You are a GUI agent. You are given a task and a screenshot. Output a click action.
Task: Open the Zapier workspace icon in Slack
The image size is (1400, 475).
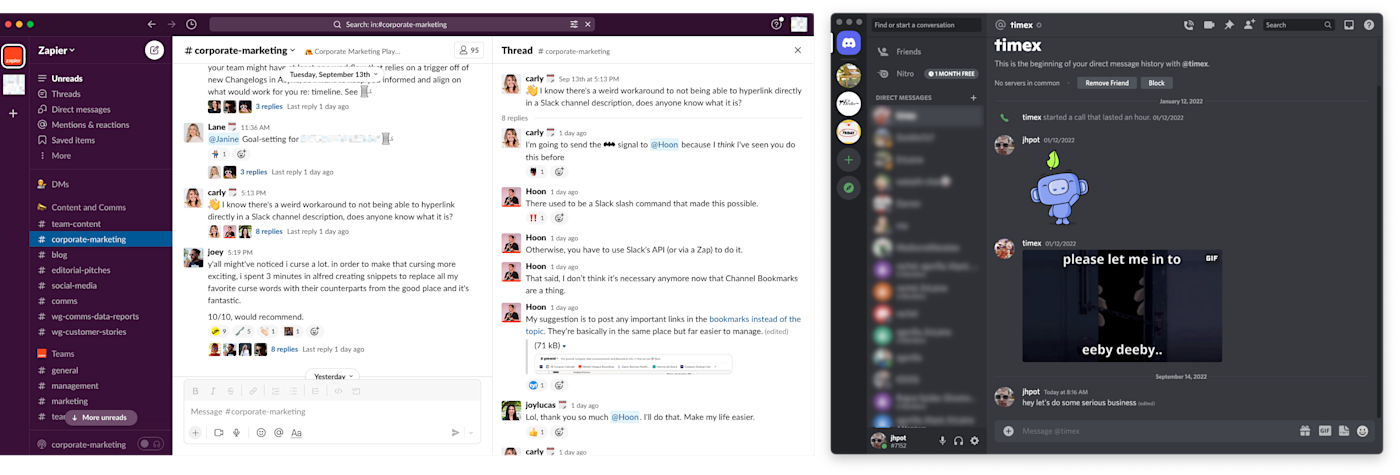(x=13, y=56)
